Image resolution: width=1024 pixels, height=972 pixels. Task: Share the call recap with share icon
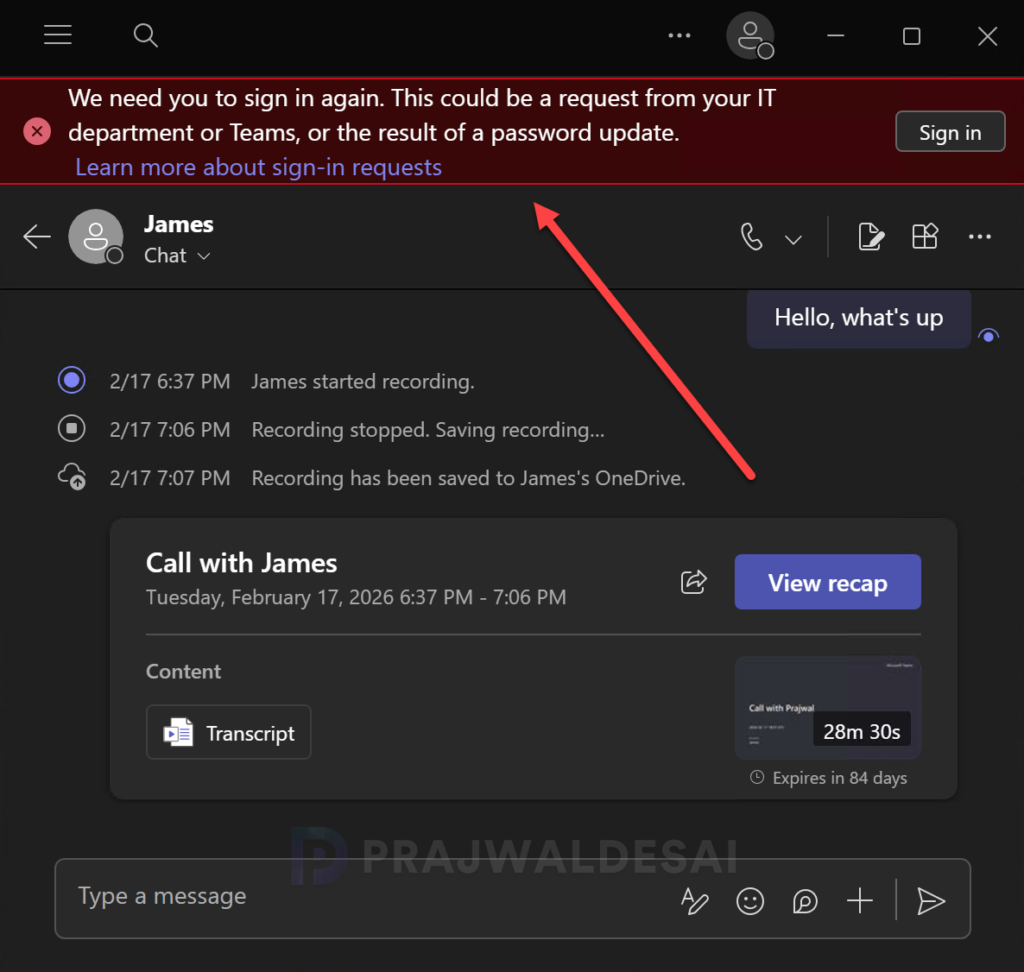pos(694,581)
